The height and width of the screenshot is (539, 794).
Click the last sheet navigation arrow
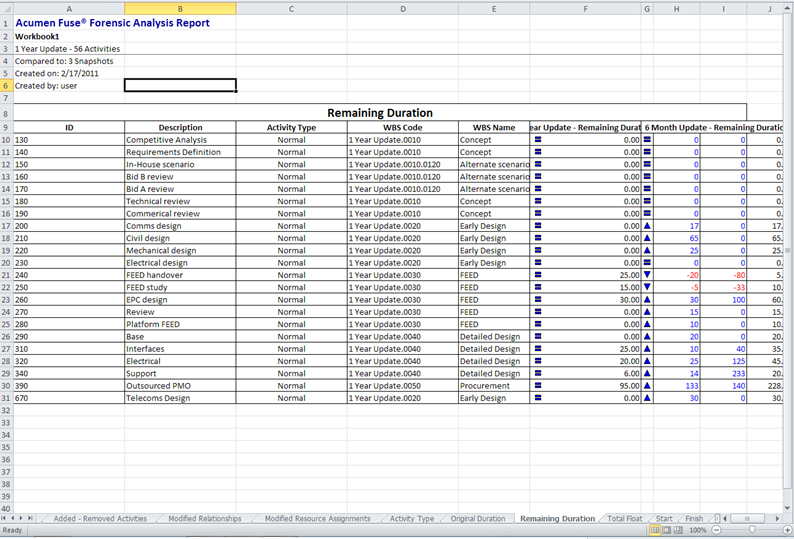30,518
